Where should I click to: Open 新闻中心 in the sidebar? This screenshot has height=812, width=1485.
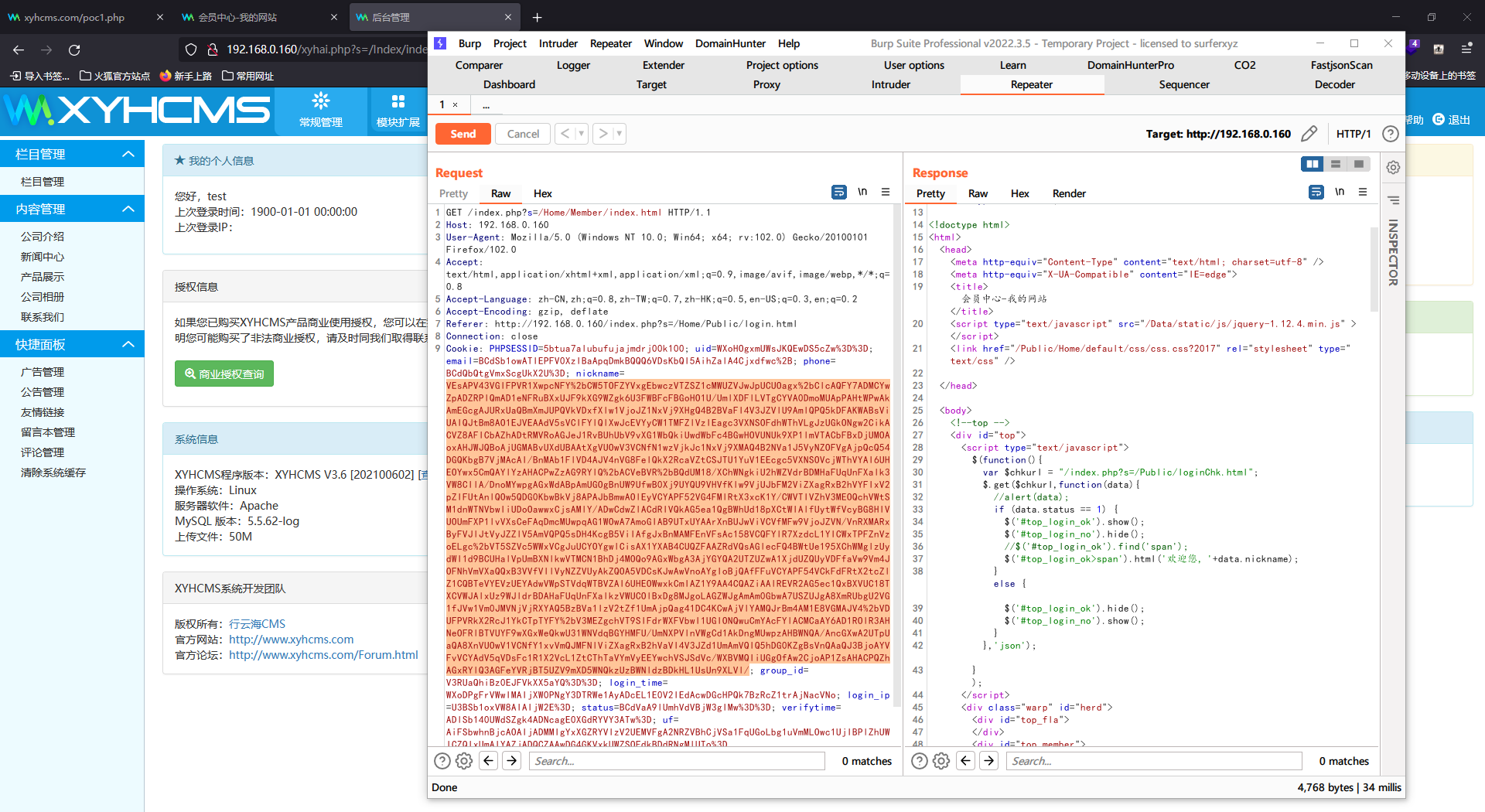click(43, 257)
